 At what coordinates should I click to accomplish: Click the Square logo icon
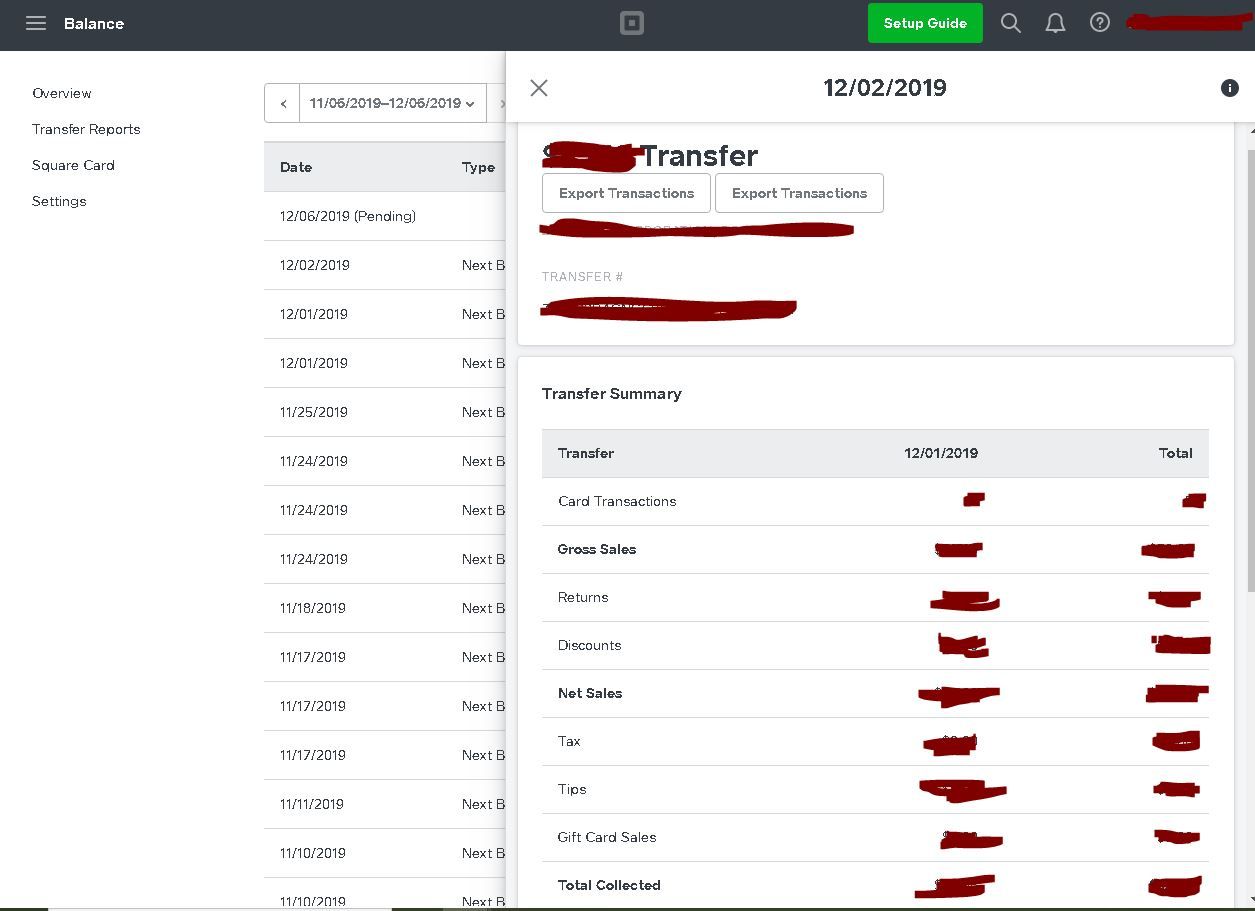632,23
